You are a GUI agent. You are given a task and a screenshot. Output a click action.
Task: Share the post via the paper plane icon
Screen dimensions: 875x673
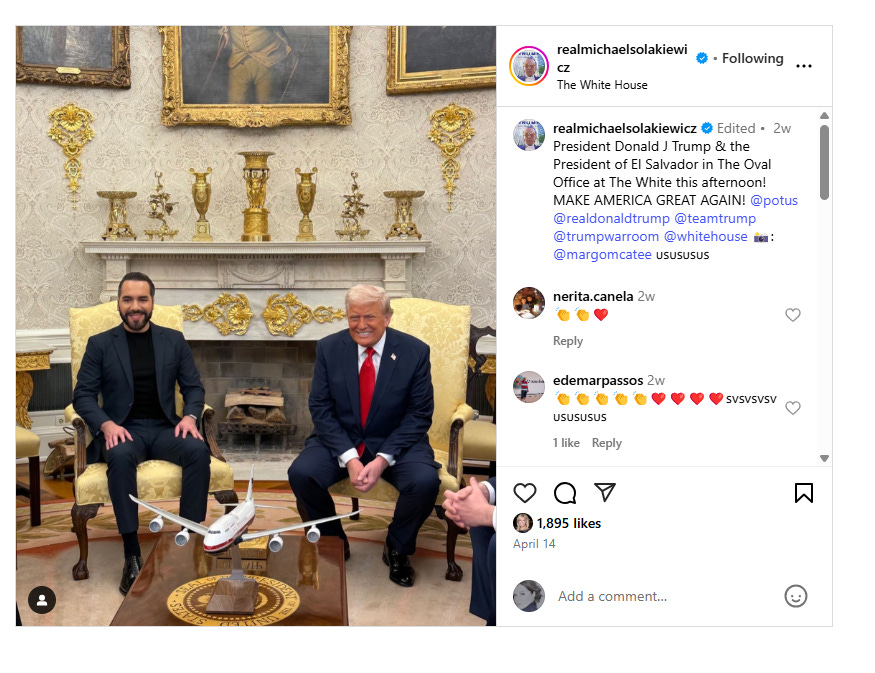[605, 492]
